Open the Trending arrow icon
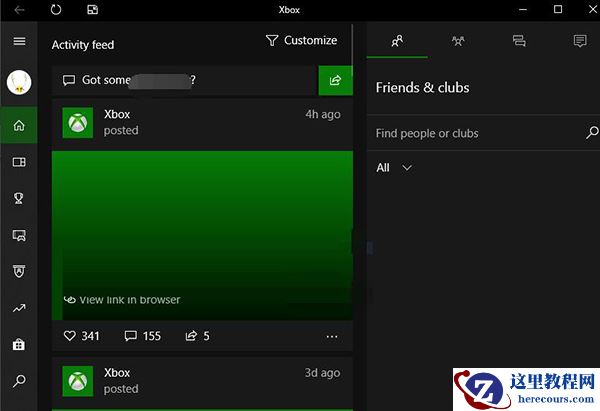The width and height of the screenshot is (600, 411). pos(19,308)
